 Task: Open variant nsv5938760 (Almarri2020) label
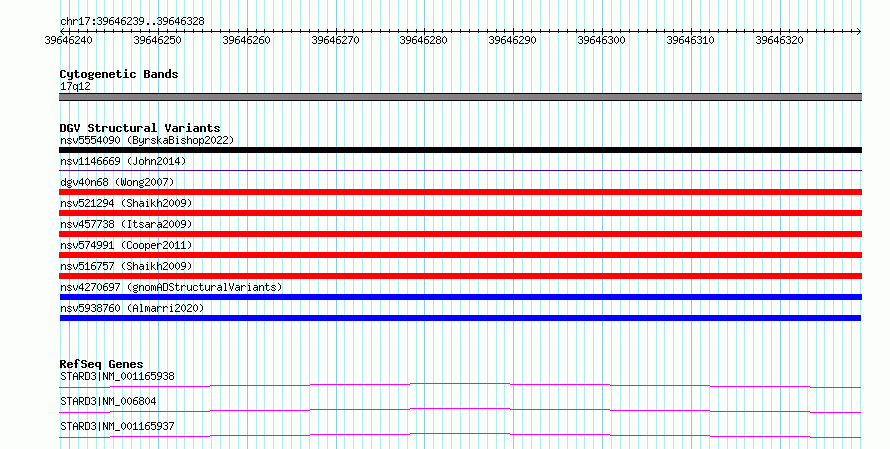coord(132,308)
